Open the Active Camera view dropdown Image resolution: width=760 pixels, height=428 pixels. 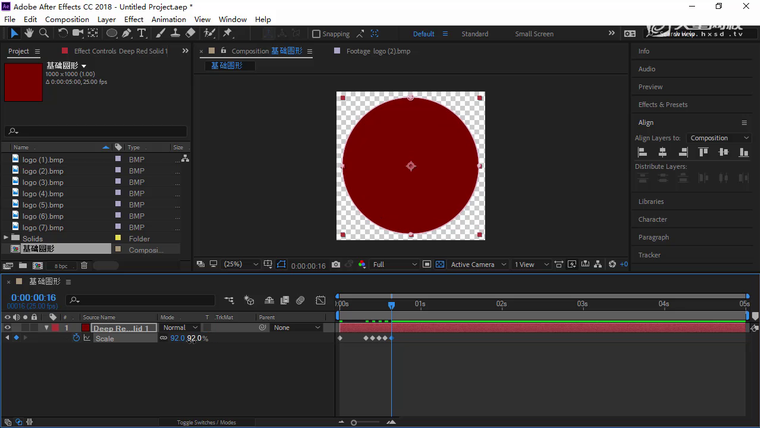(476, 265)
